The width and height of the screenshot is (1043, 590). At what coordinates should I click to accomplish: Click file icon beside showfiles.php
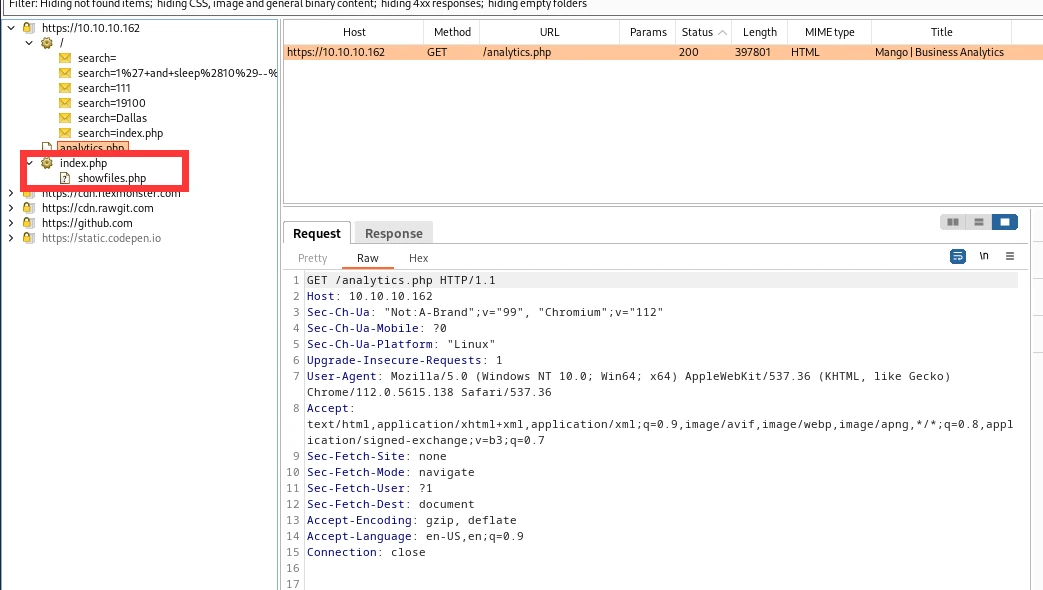[x=65, y=178]
